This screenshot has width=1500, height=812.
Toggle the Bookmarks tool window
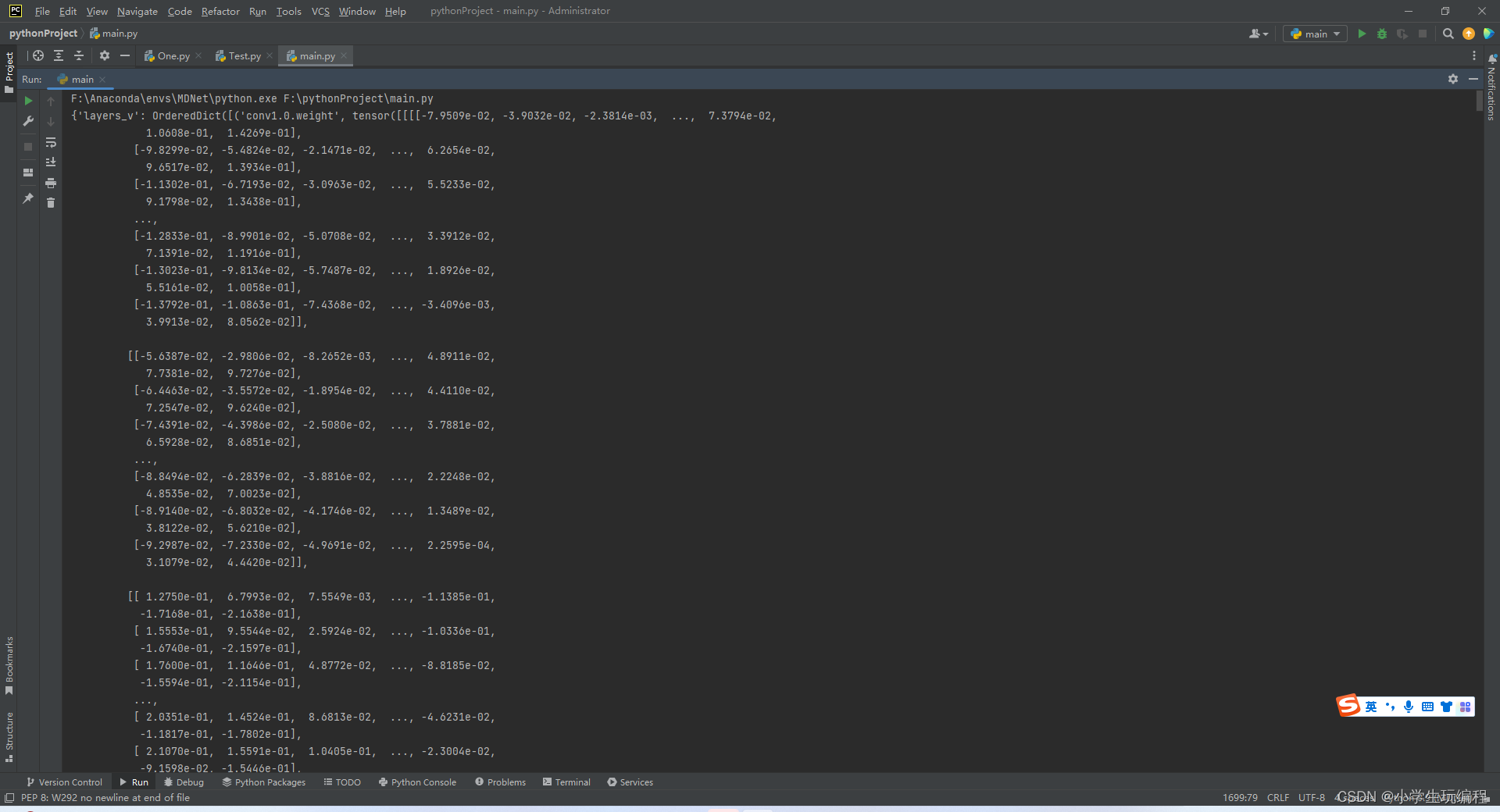coord(9,665)
